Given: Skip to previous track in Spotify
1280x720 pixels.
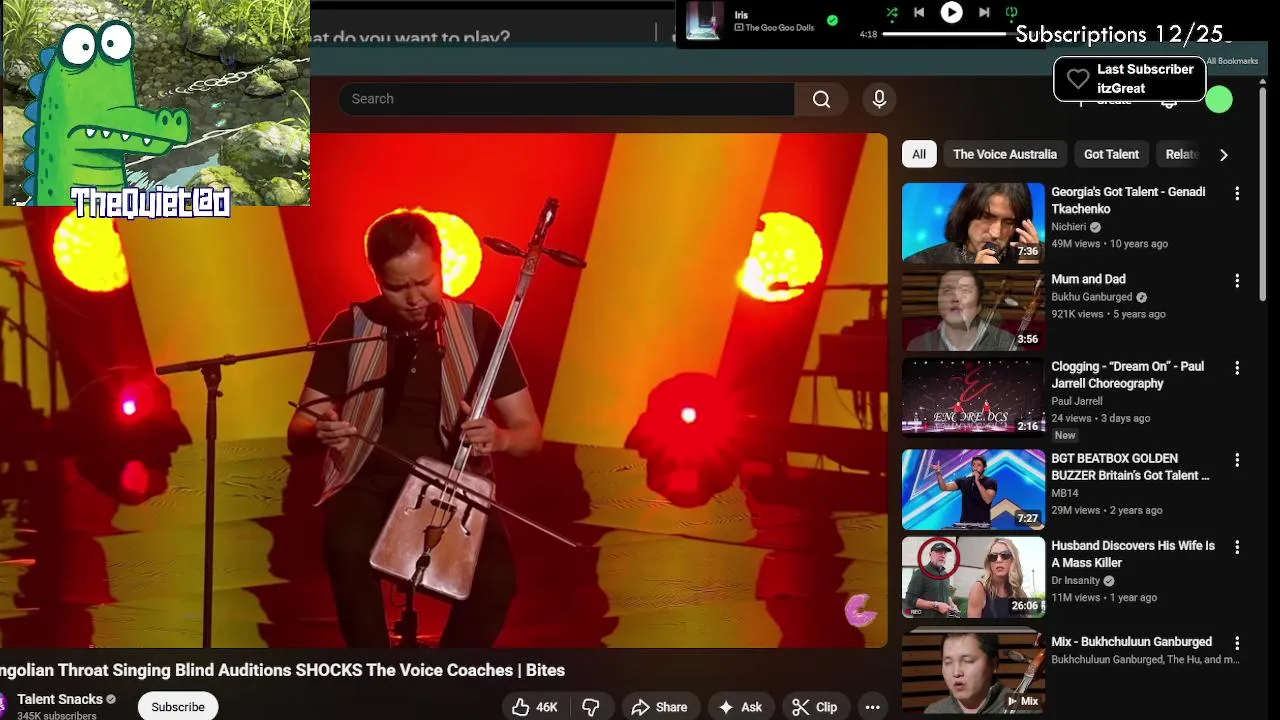Looking at the screenshot, I should [919, 13].
